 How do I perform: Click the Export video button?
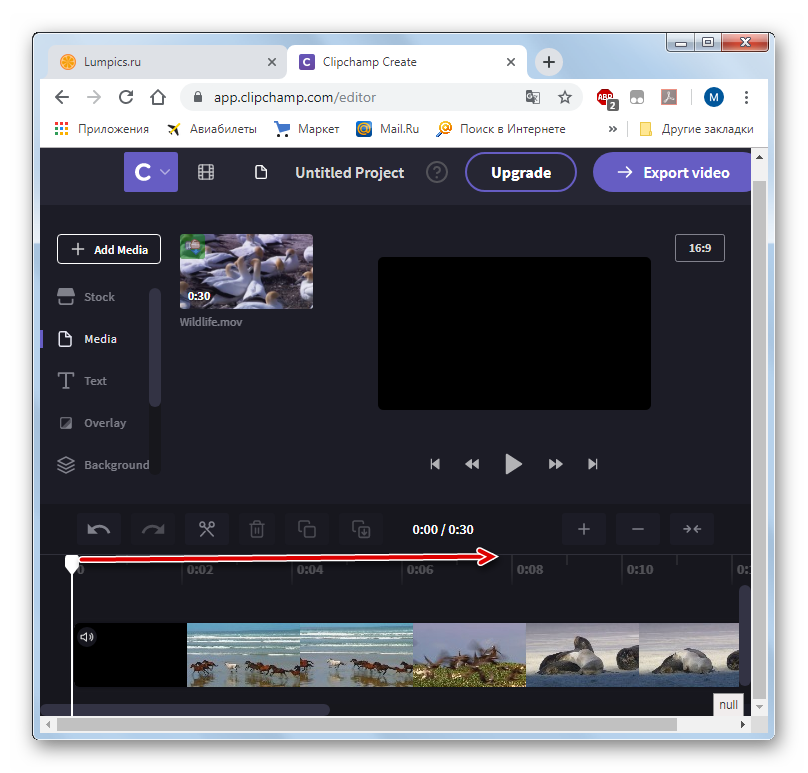pyautogui.click(x=673, y=172)
